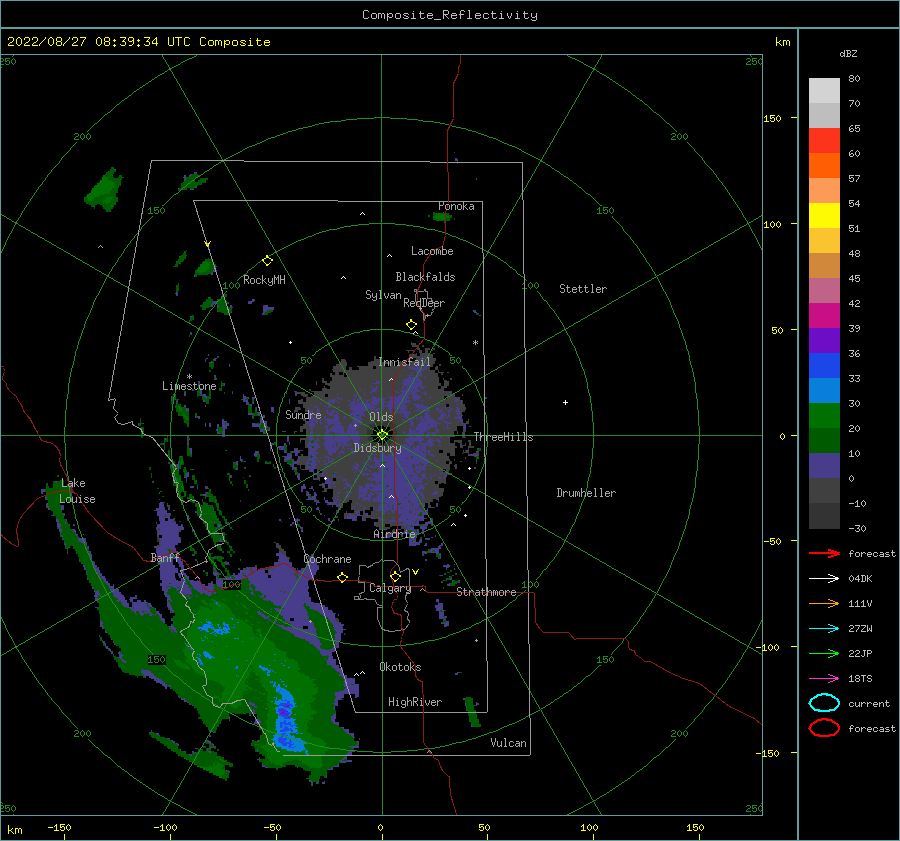Viewport: 900px width, 841px height.
Task: Click the Strathmore town label
Action: pyautogui.click(x=486, y=592)
